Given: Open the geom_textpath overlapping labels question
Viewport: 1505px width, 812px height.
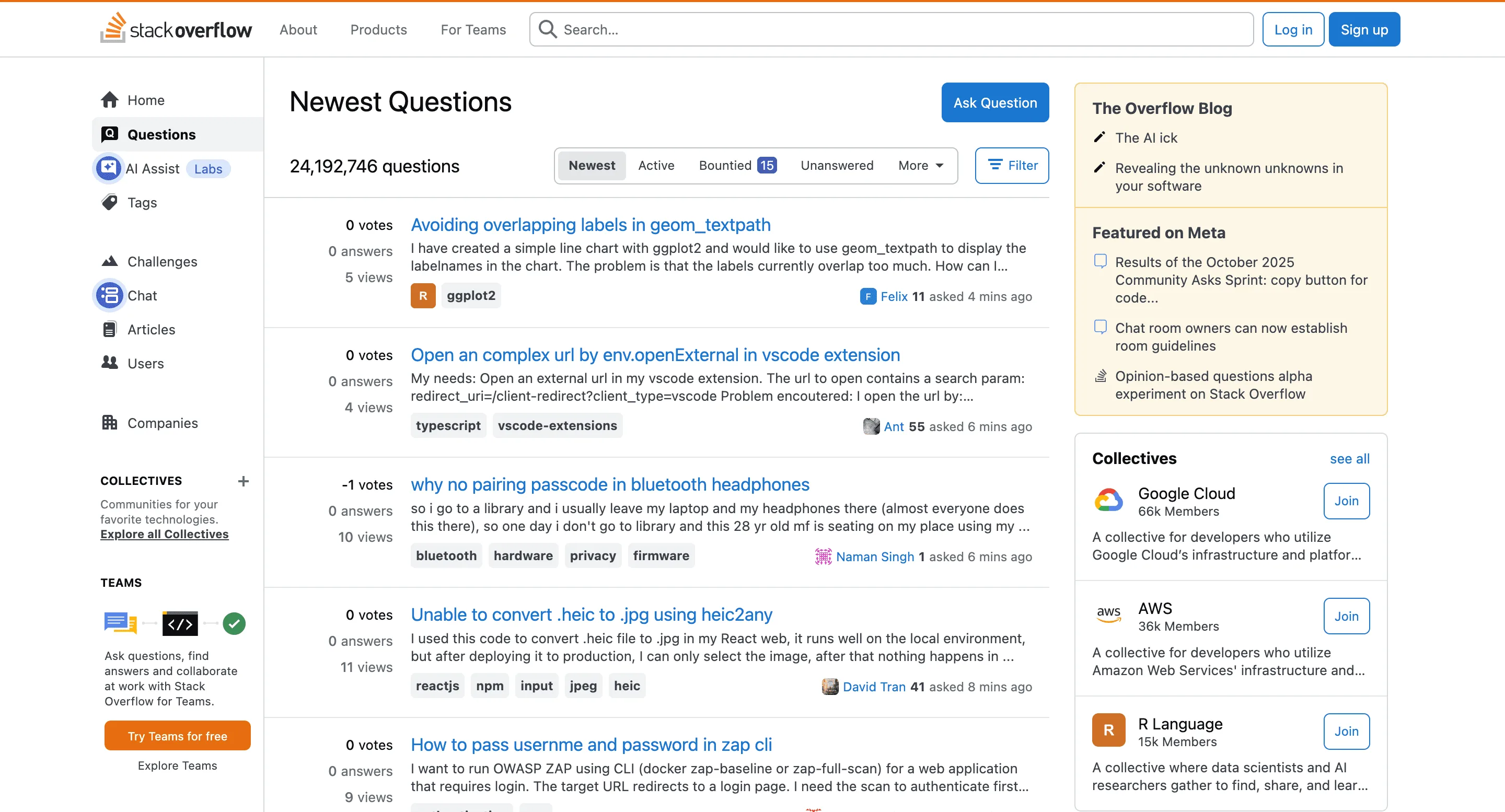Looking at the screenshot, I should [x=591, y=224].
